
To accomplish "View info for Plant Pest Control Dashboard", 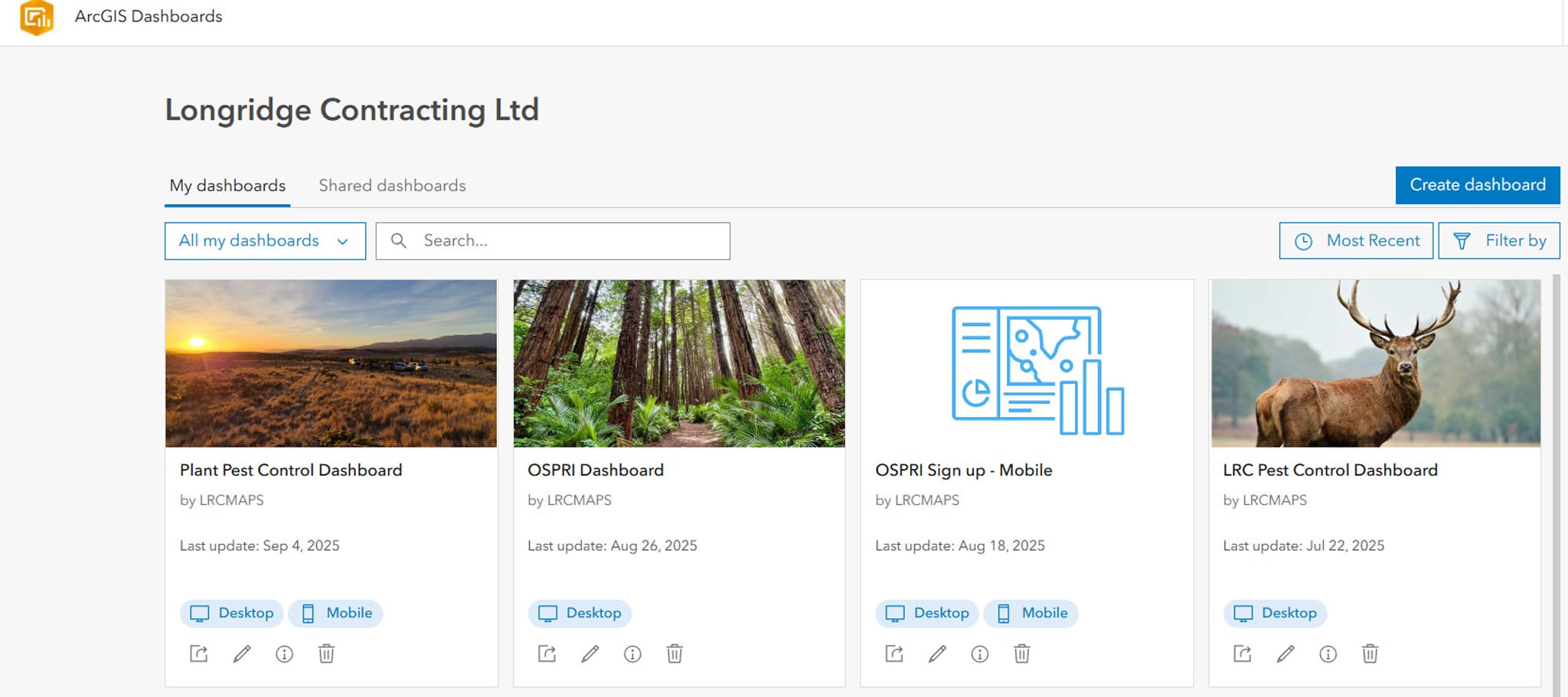I will 284,654.
